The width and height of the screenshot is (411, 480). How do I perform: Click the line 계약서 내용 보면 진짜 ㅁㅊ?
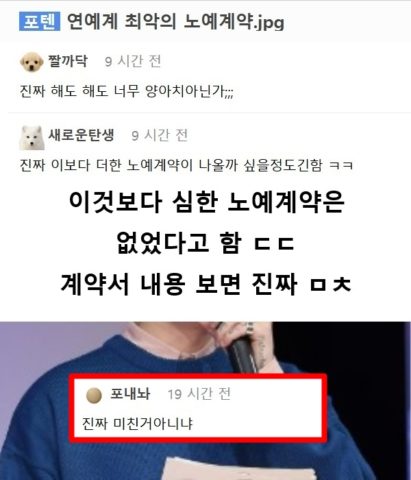[206, 284]
